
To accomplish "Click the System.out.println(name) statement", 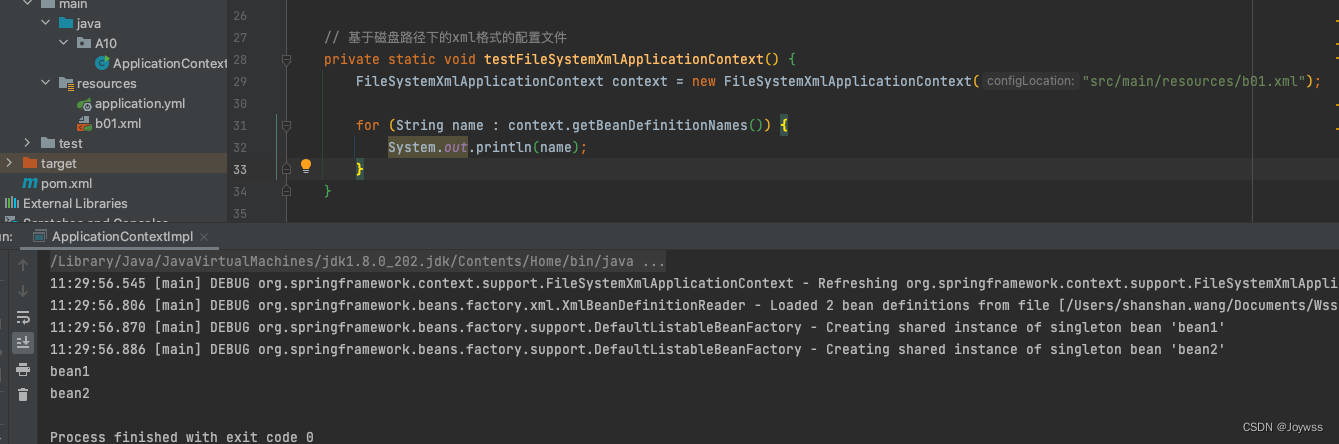I will pos(487,147).
